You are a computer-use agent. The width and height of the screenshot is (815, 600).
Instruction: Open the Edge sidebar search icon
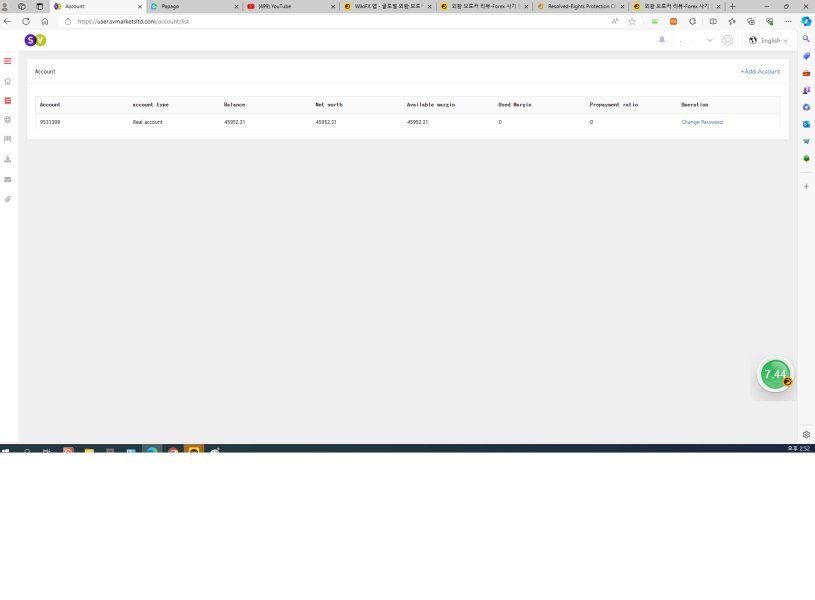pyautogui.click(x=806, y=39)
